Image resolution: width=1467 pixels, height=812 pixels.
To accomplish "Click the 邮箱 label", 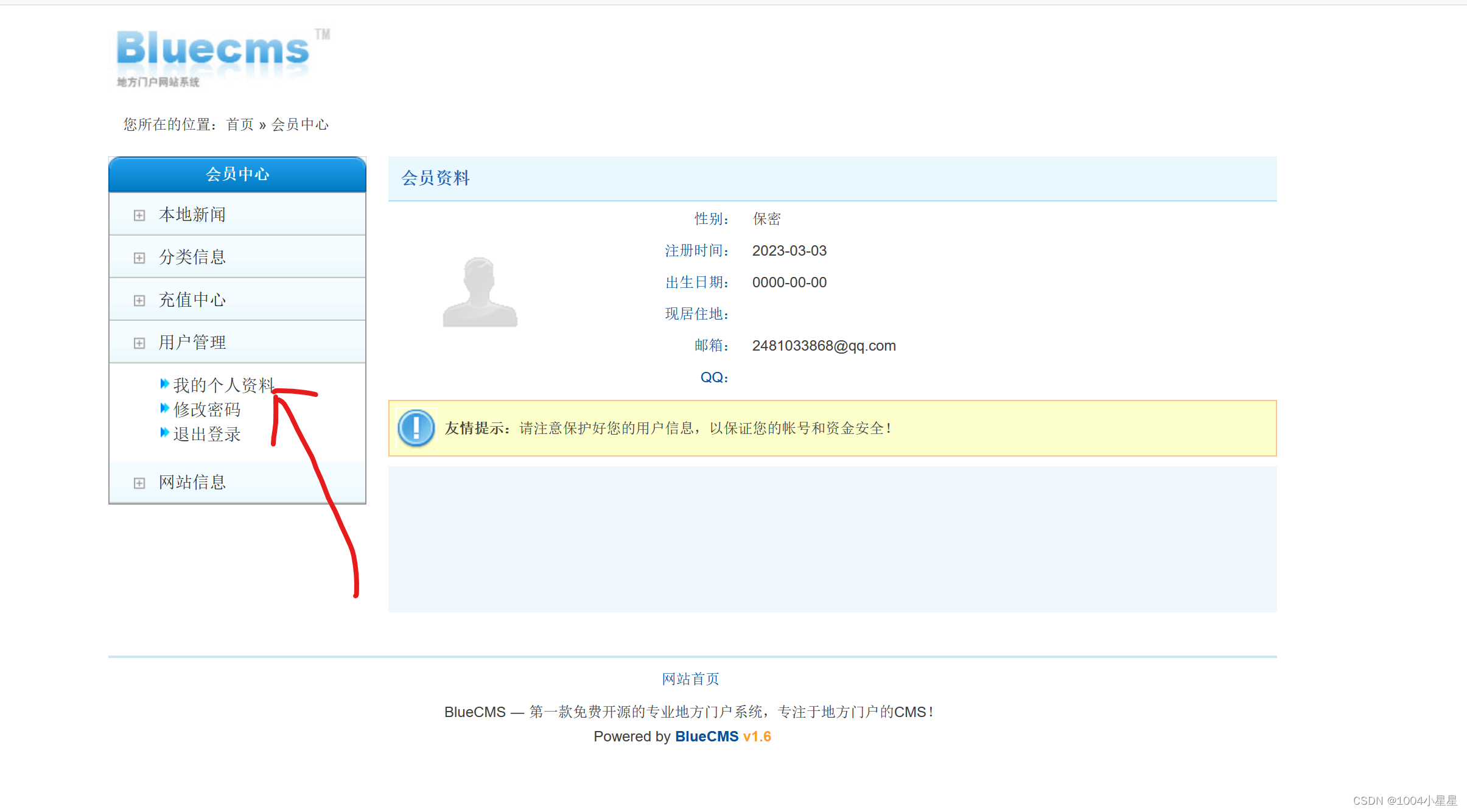I will [712, 346].
